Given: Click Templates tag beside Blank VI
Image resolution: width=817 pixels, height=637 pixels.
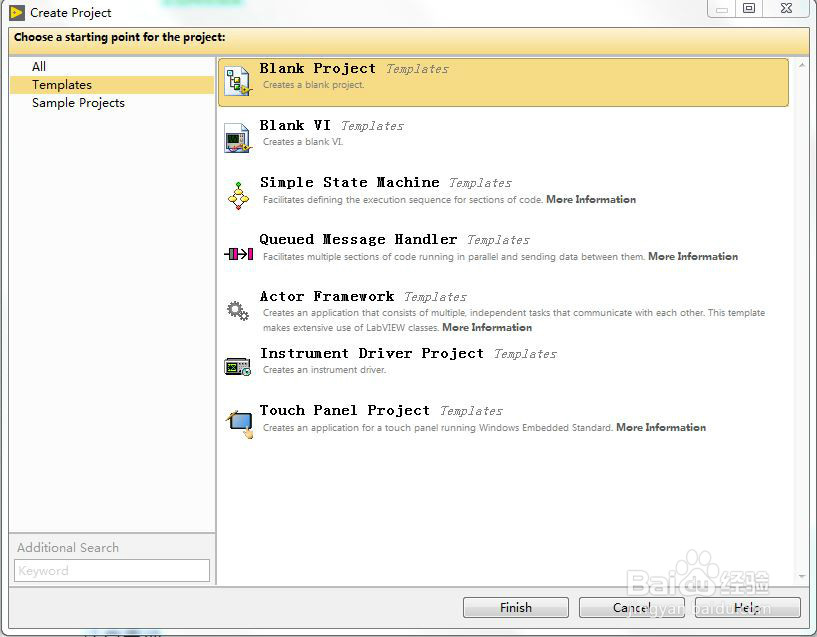Looking at the screenshot, I should tap(373, 126).
